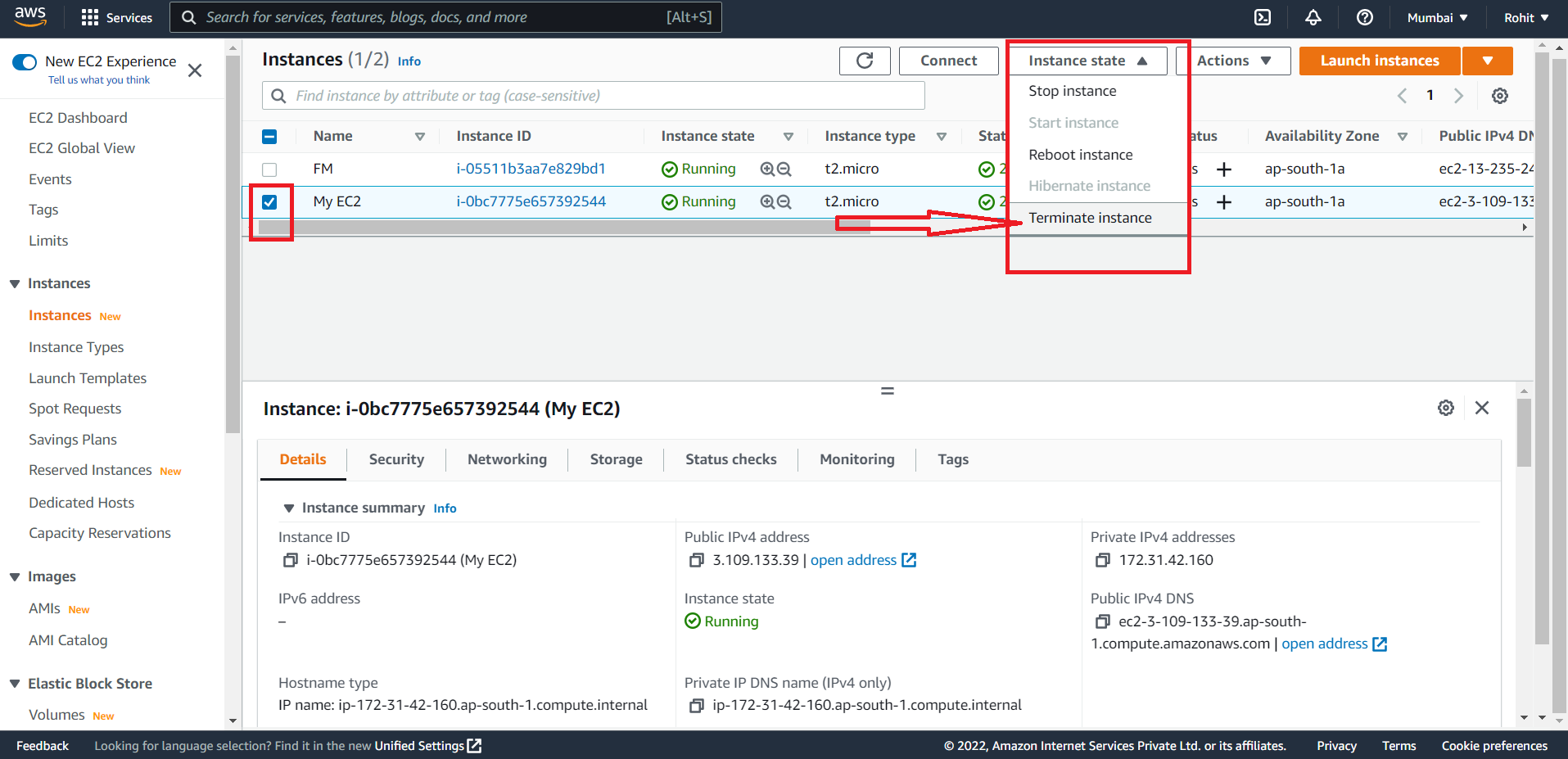The width and height of the screenshot is (1568, 759).
Task: Refresh the instances list
Action: [865, 61]
